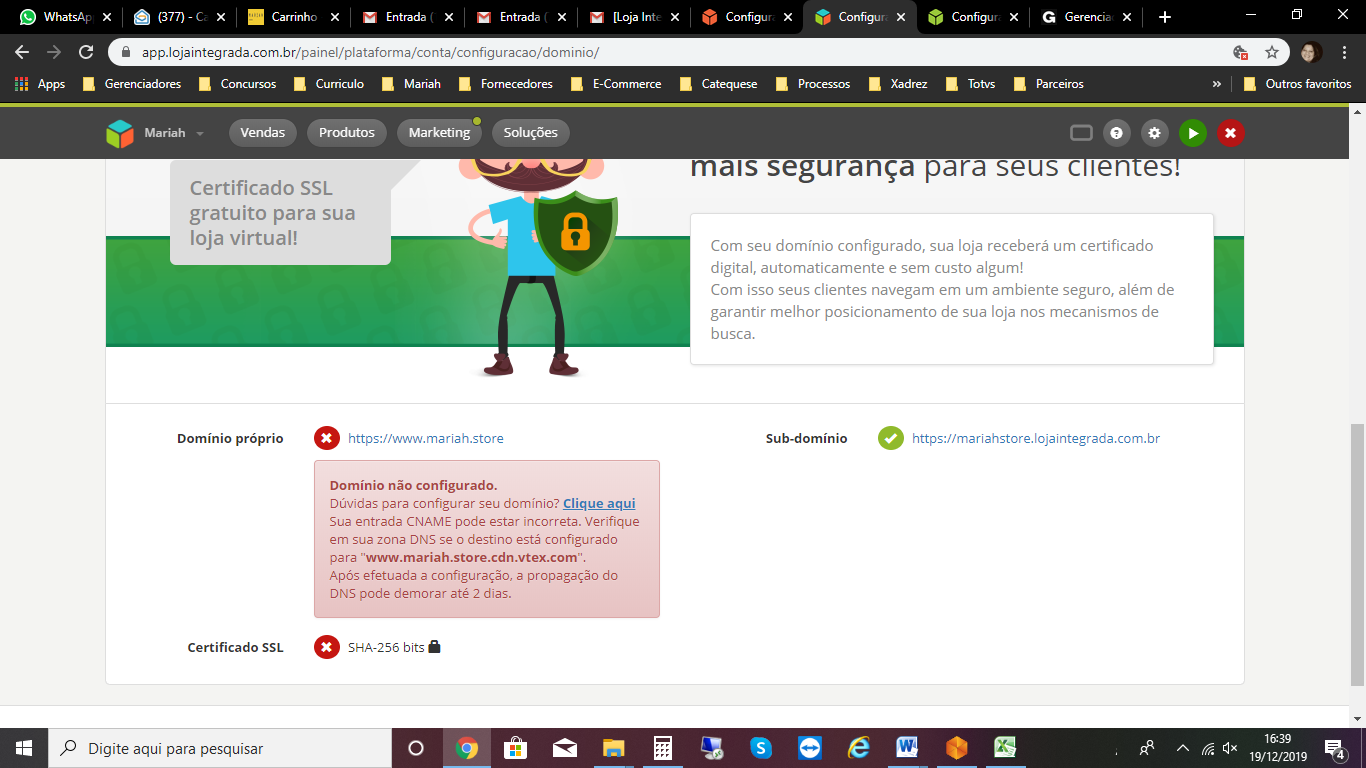Click red X status icon beside mariah.store domain
The height and width of the screenshot is (768, 1366).
tap(327, 438)
